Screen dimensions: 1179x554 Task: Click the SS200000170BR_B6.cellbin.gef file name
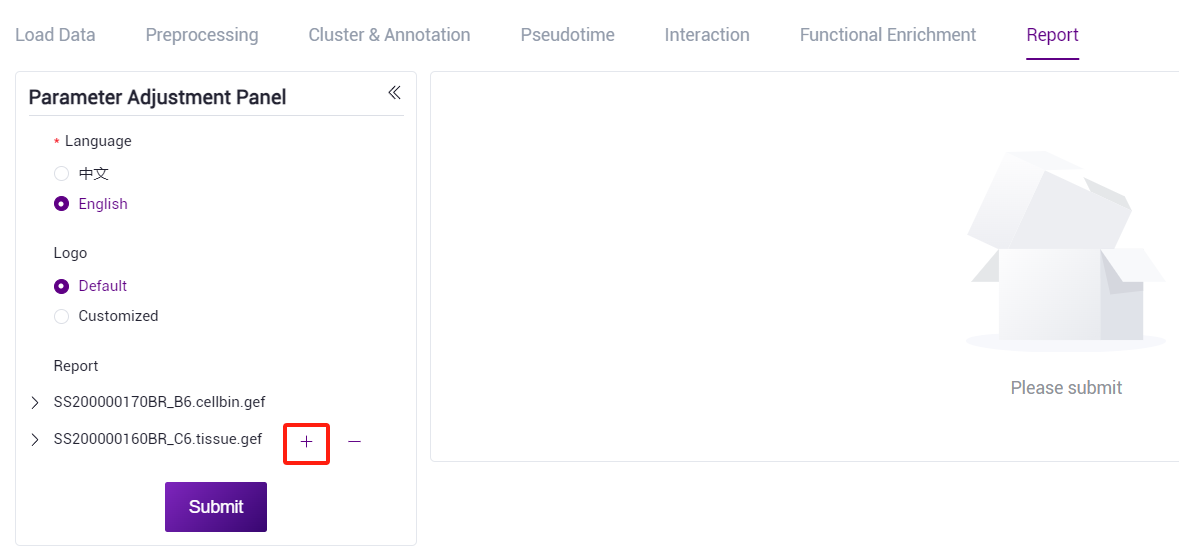[x=159, y=402]
